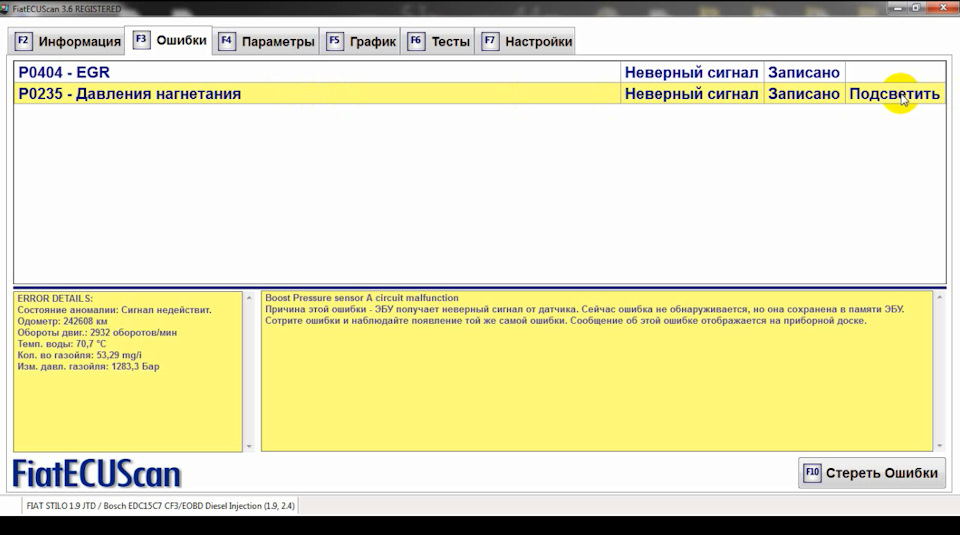Click Записано in the P0404 row
The width and height of the screenshot is (960, 535).
(x=804, y=72)
